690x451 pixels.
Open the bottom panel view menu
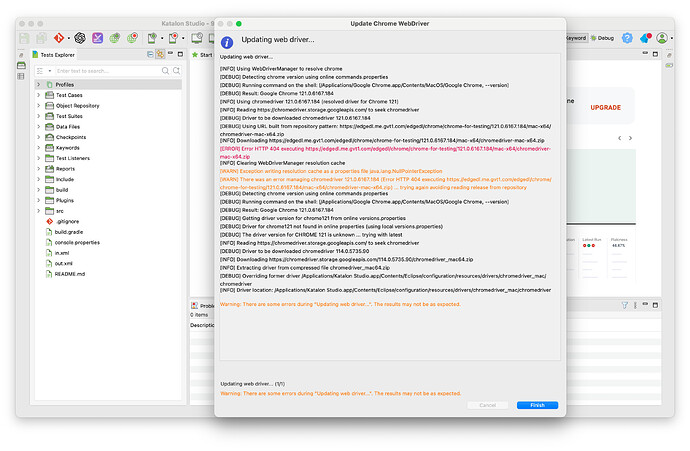(x=635, y=305)
